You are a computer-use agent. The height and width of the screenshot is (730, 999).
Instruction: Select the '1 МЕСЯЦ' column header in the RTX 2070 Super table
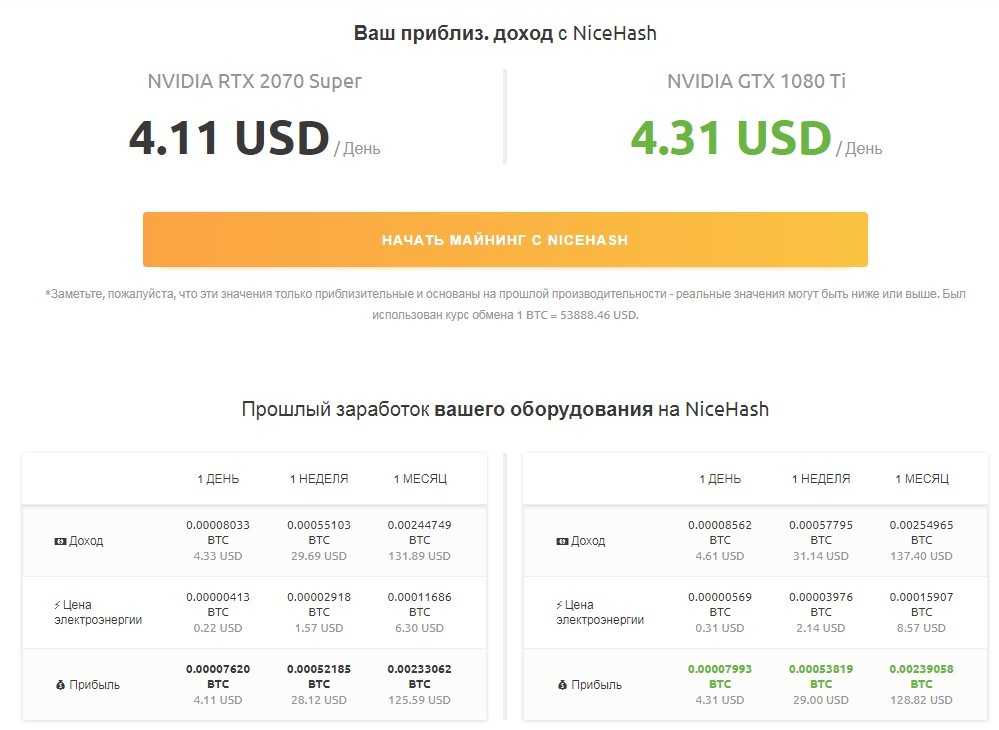click(x=420, y=479)
